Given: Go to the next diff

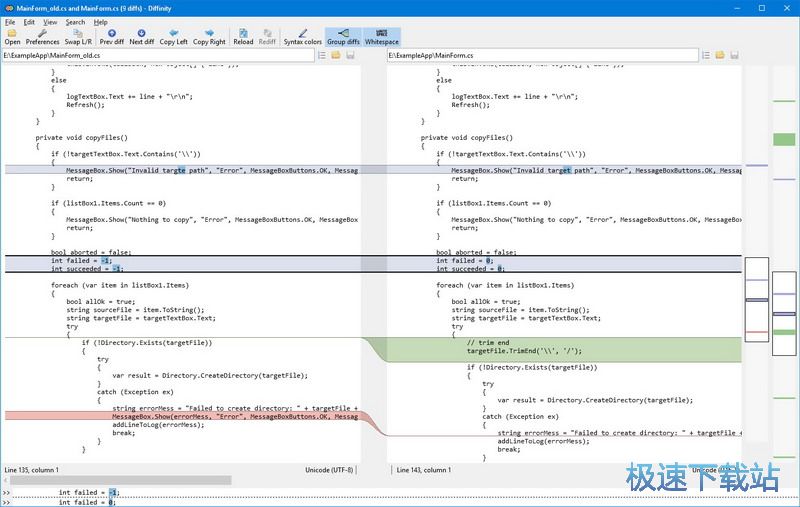Looking at the screenshot, I should 141,37.
